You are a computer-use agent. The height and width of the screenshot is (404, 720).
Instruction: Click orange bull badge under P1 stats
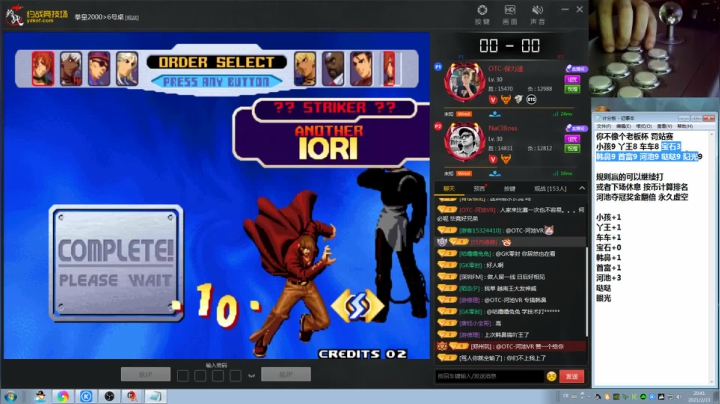506,100
